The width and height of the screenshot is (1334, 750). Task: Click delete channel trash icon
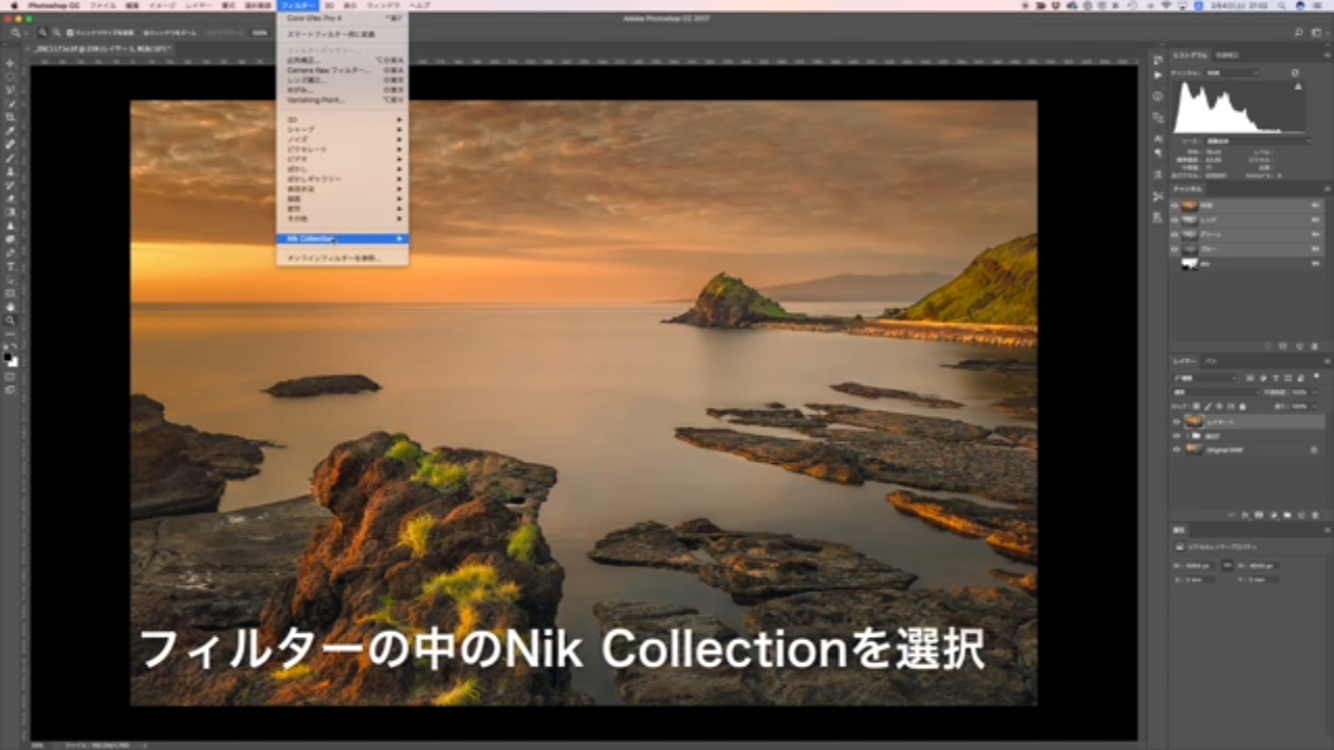1314,346
